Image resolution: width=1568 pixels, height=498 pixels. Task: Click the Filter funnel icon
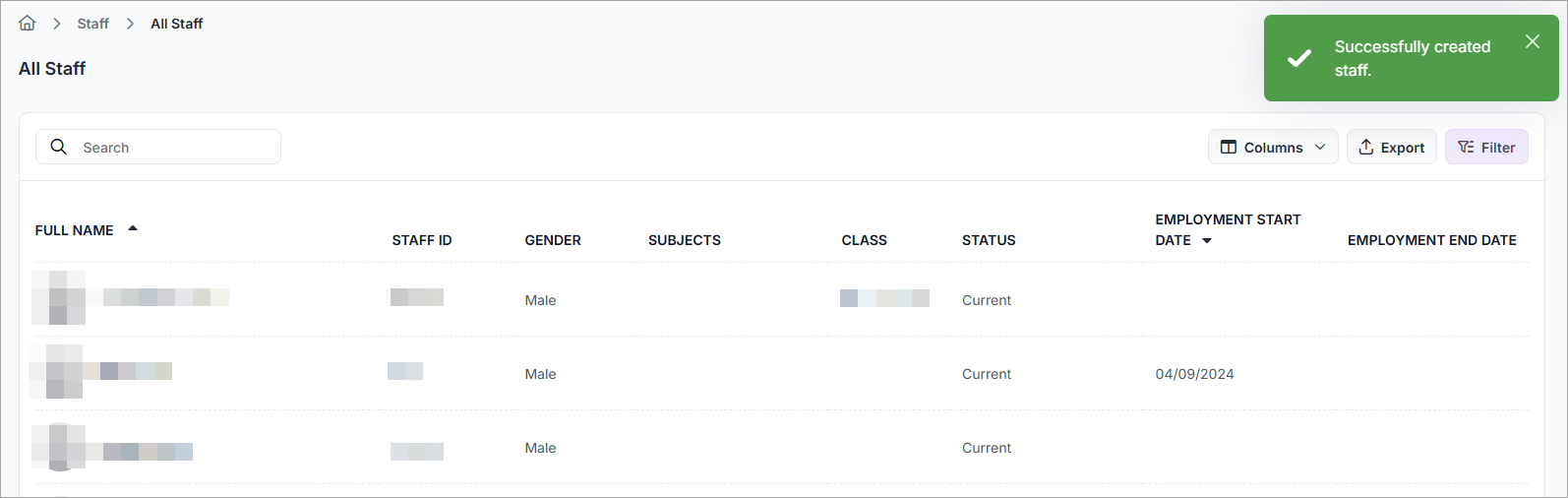[1466, 147]
